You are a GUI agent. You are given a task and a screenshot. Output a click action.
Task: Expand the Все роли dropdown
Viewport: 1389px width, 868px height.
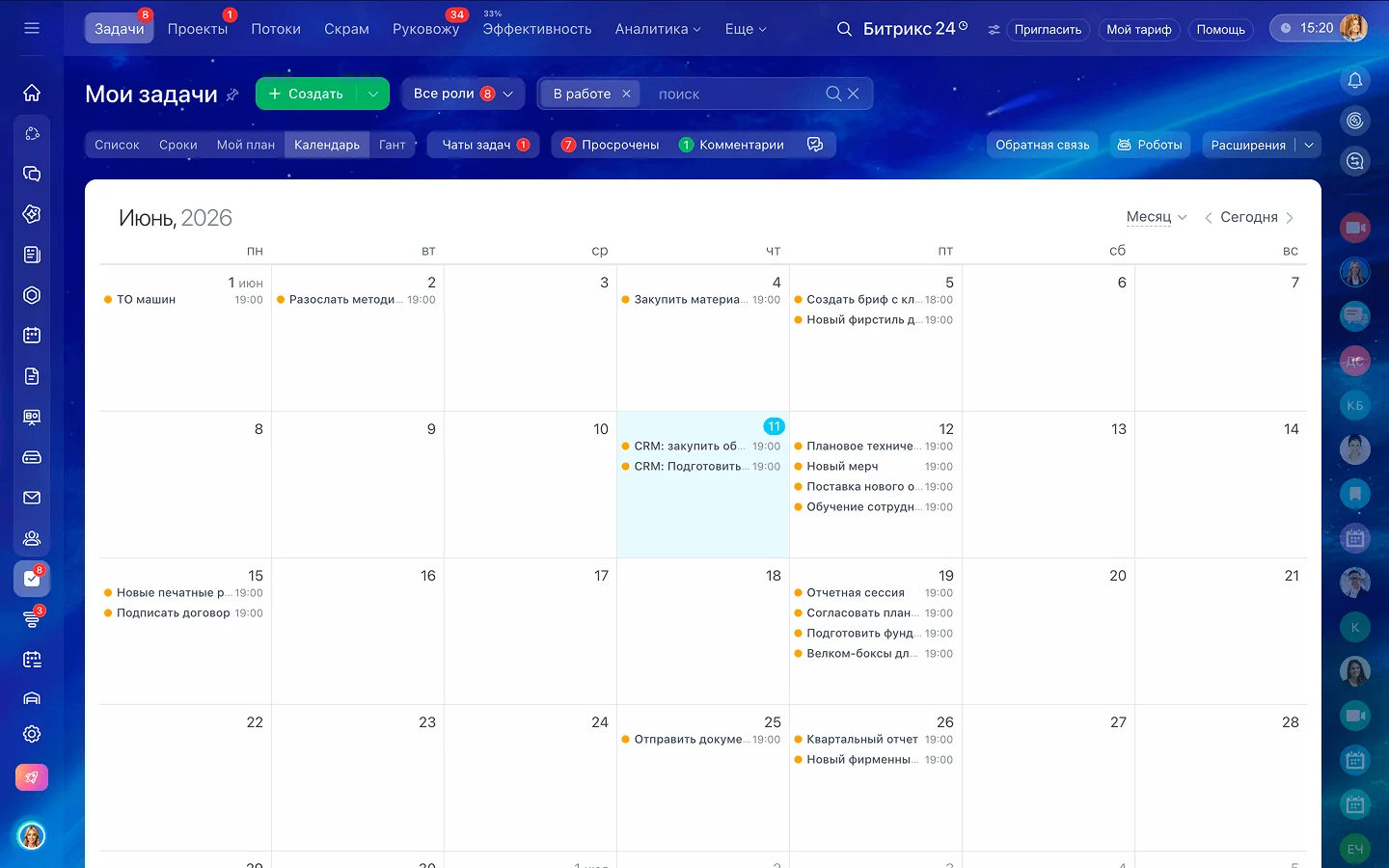click(463, 94)
